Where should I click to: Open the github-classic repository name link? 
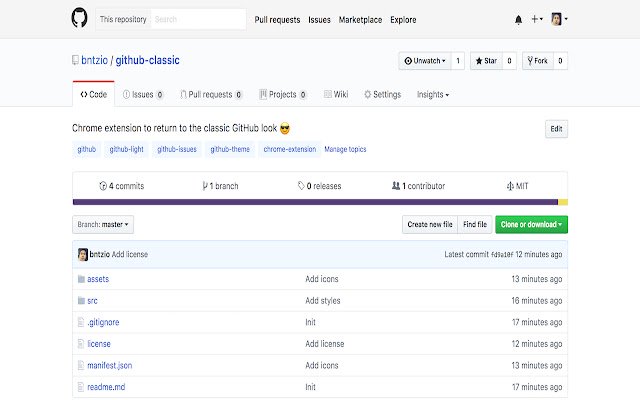[147, 60]
